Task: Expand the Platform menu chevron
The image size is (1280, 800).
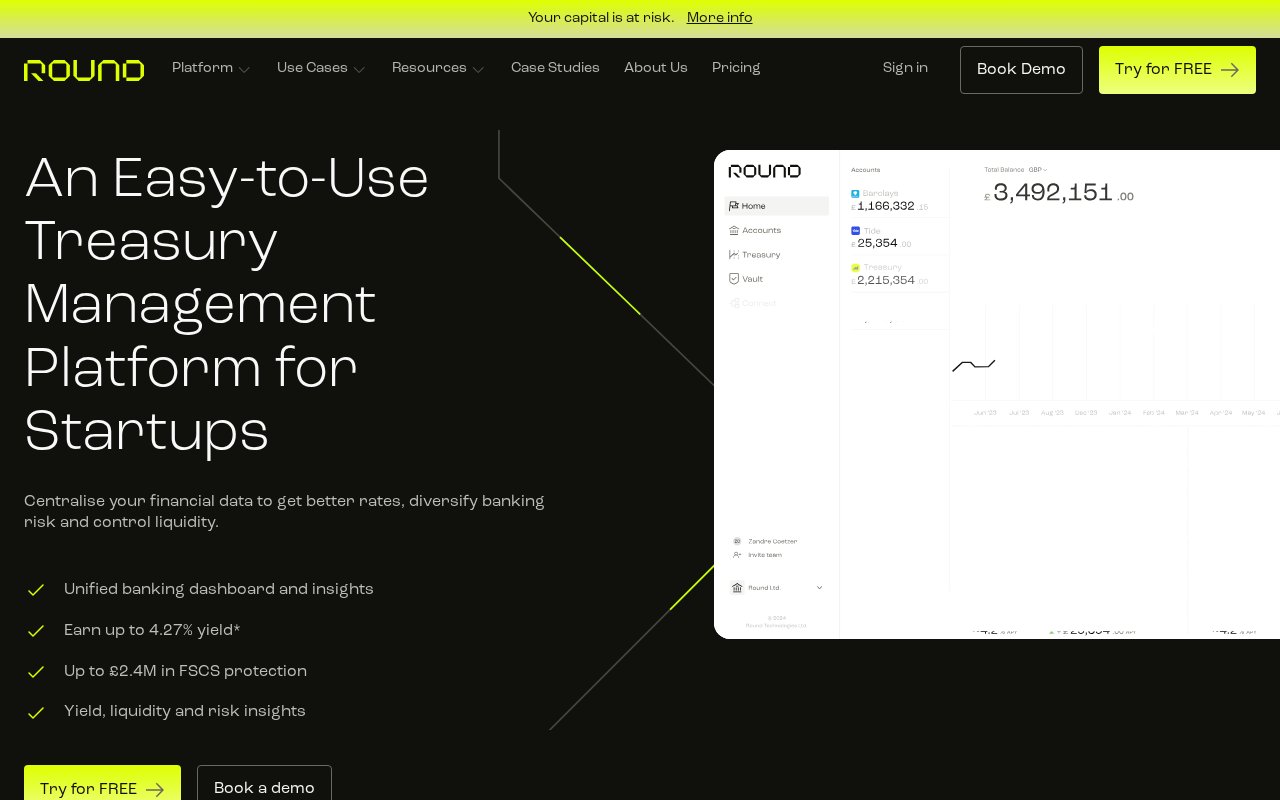Action: pyautogui.click(x=244, y=70)
